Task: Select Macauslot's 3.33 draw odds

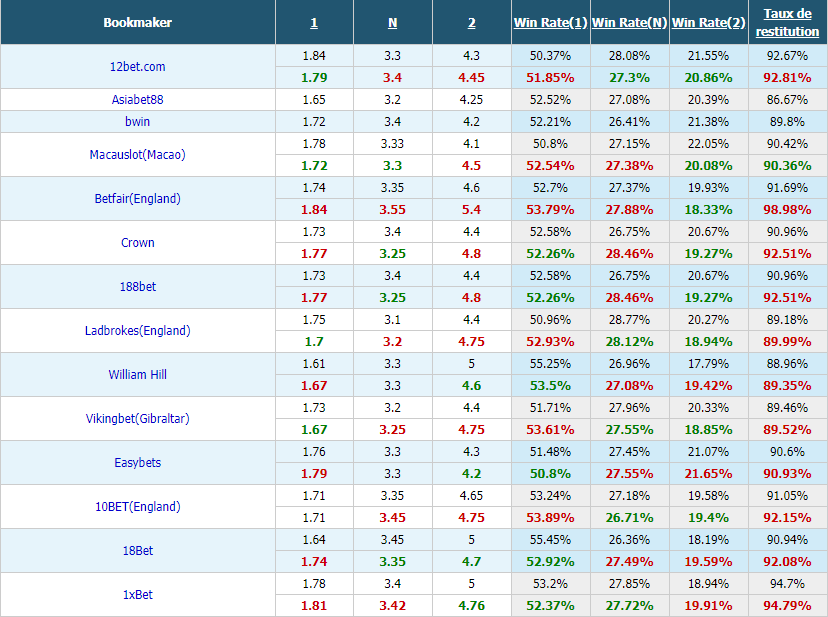Action: 392,144
